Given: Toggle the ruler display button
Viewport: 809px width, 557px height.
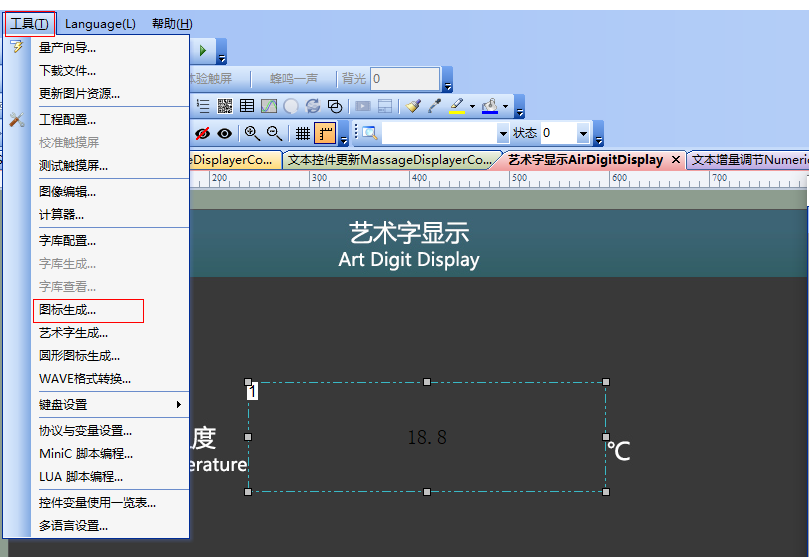Looking at the screenshot, I should [x=326, y=134].
